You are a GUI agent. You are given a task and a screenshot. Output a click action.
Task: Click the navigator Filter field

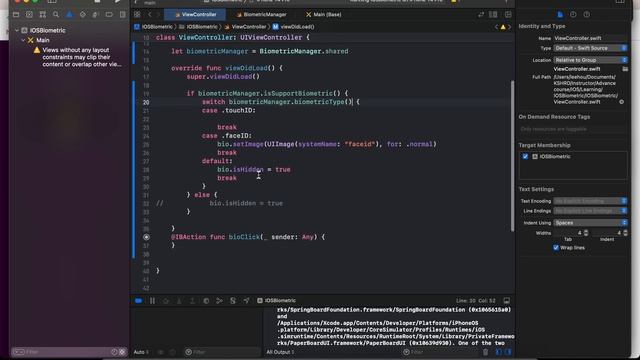[69, 352]
